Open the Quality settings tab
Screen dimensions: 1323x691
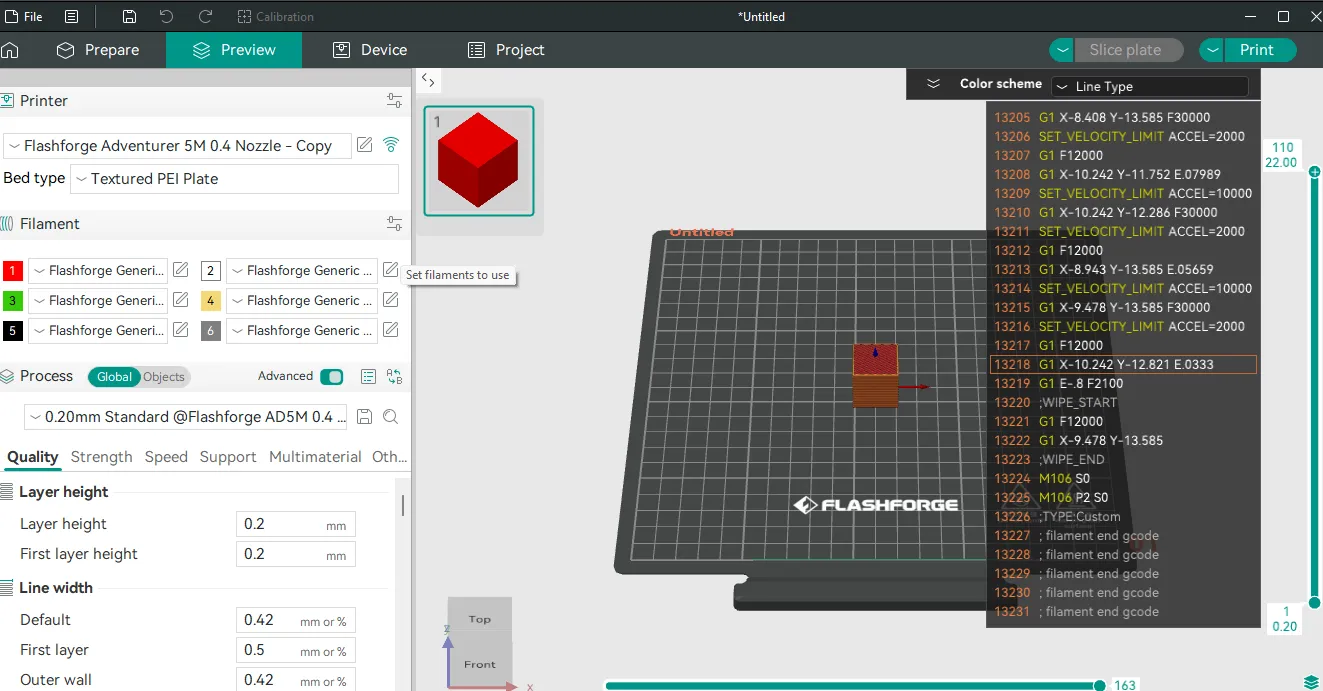[33, 457]
